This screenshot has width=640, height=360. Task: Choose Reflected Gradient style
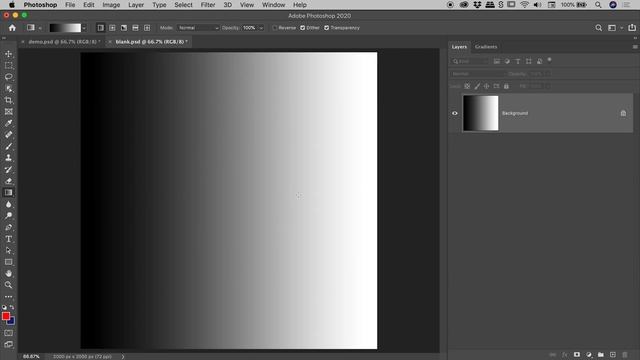point(135,28)
